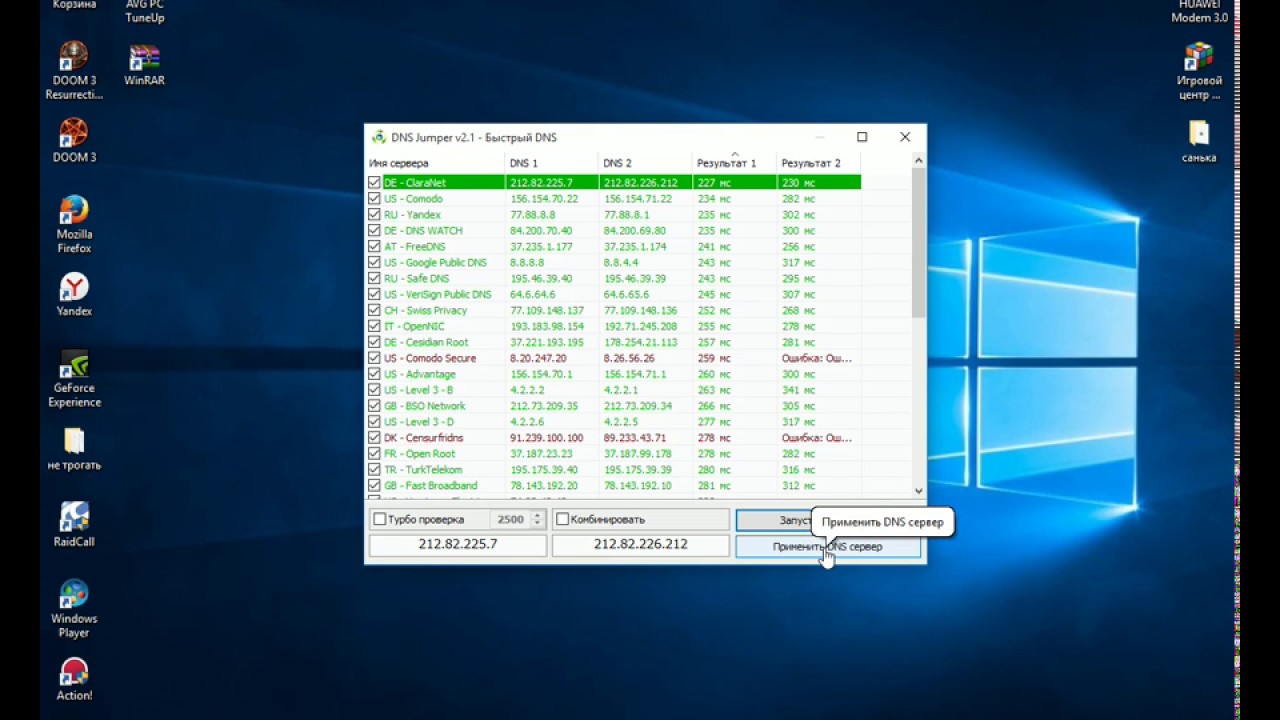Select the US - Level 3 - D row

pyautogui.click(x=613, y=423)
